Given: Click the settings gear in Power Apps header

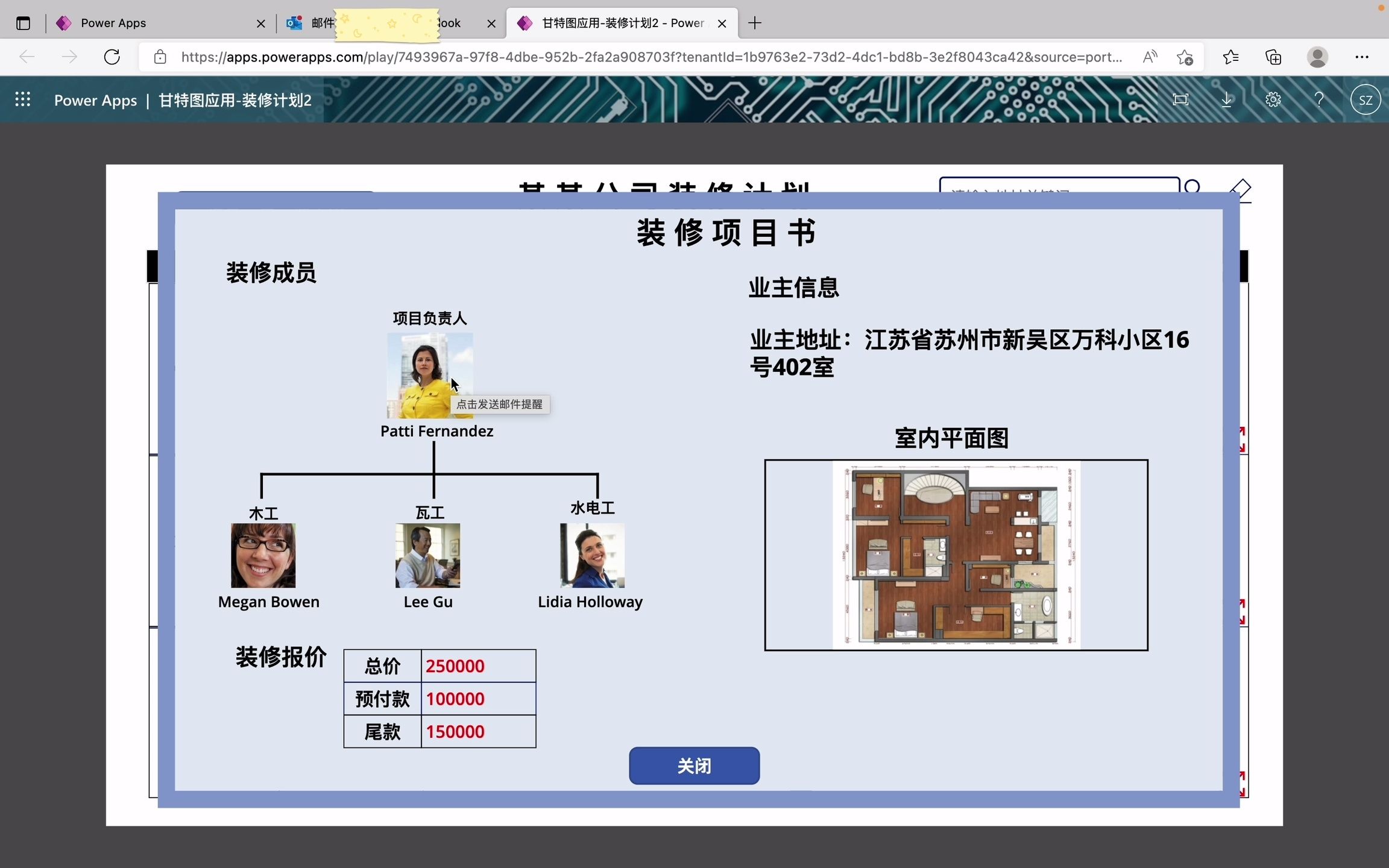Looking at the screenshot, I should pyautogui.click(x=1273, y=99).
